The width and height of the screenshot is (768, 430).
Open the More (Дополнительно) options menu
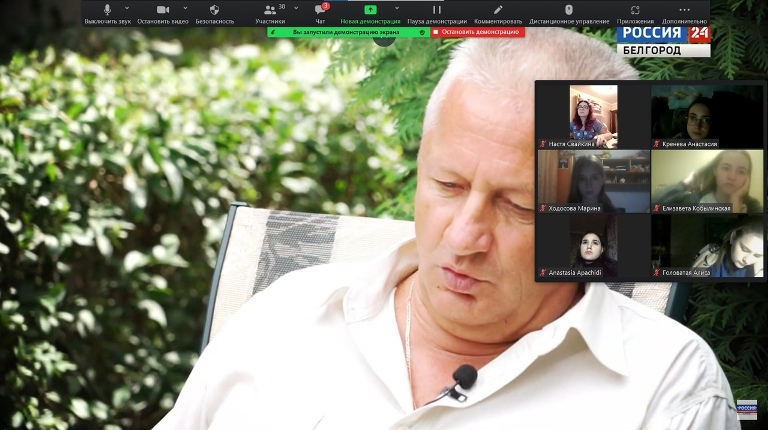[x=684, y=10]
